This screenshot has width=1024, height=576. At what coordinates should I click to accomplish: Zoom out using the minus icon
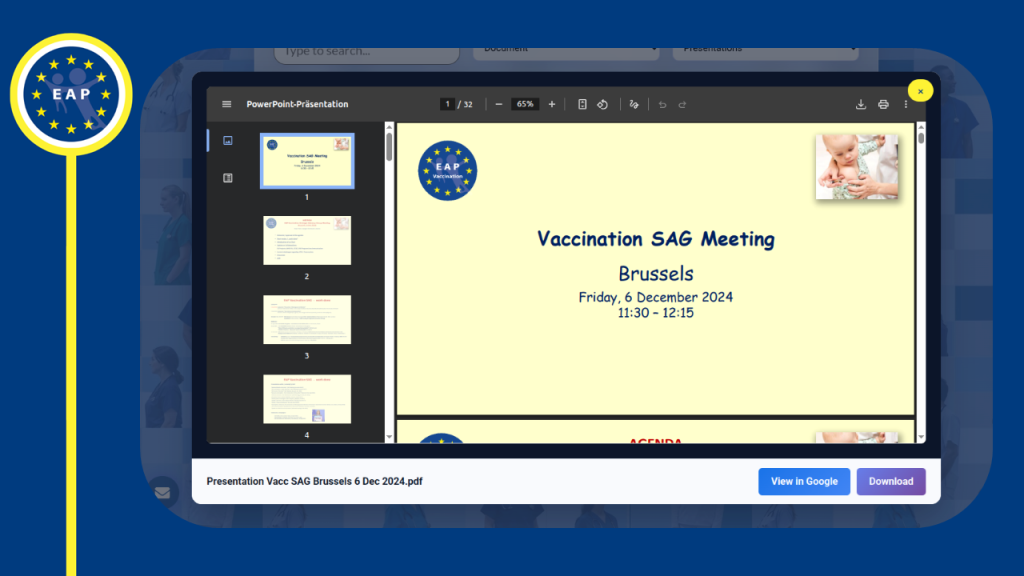[x=499, y=103]
